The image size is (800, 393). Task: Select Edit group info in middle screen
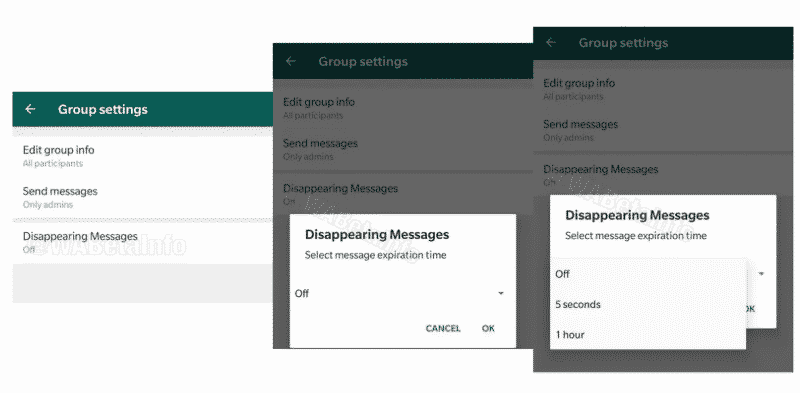point(403,108)
